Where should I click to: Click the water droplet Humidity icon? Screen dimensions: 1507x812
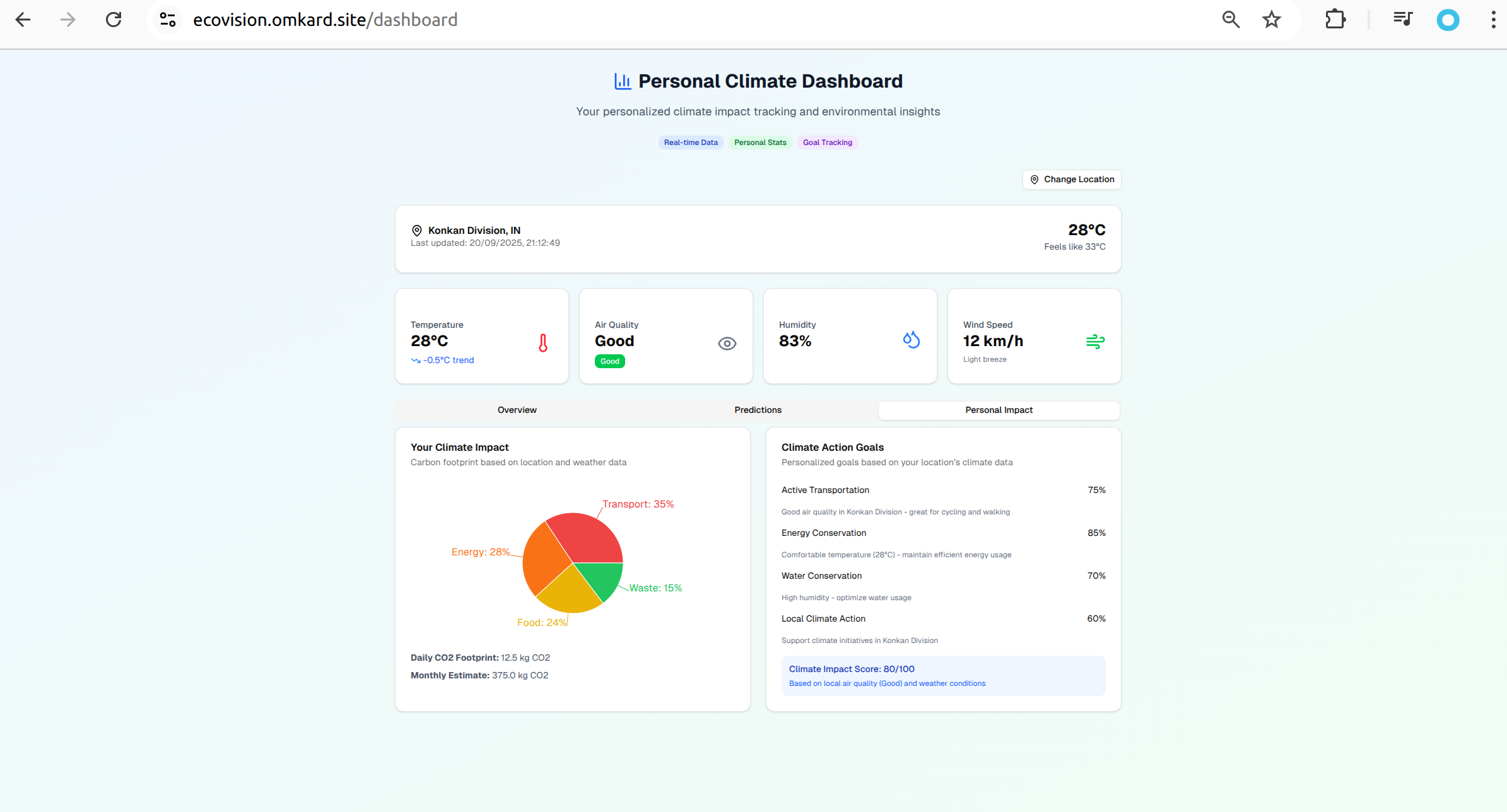(x=911, y=340)
